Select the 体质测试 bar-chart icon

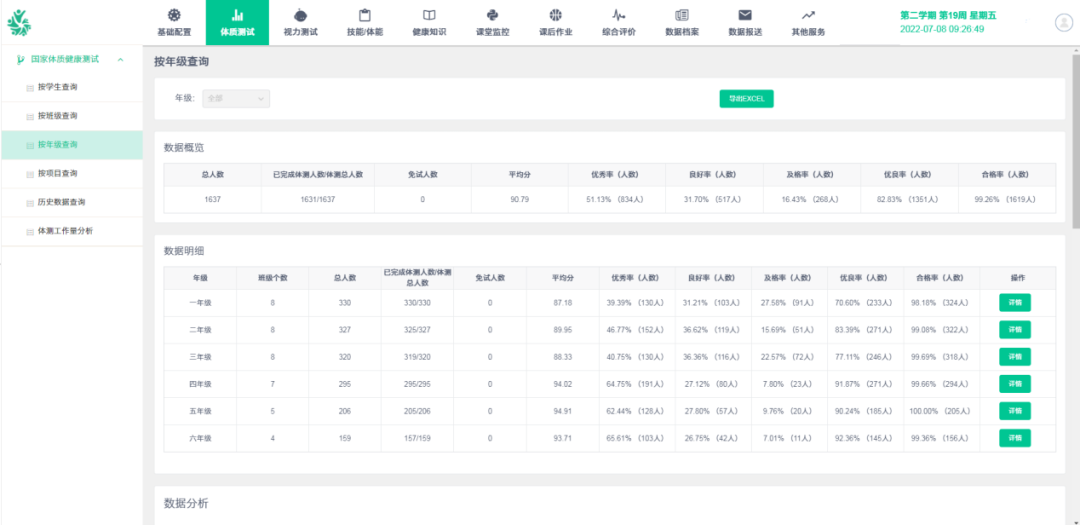[237, 15]
